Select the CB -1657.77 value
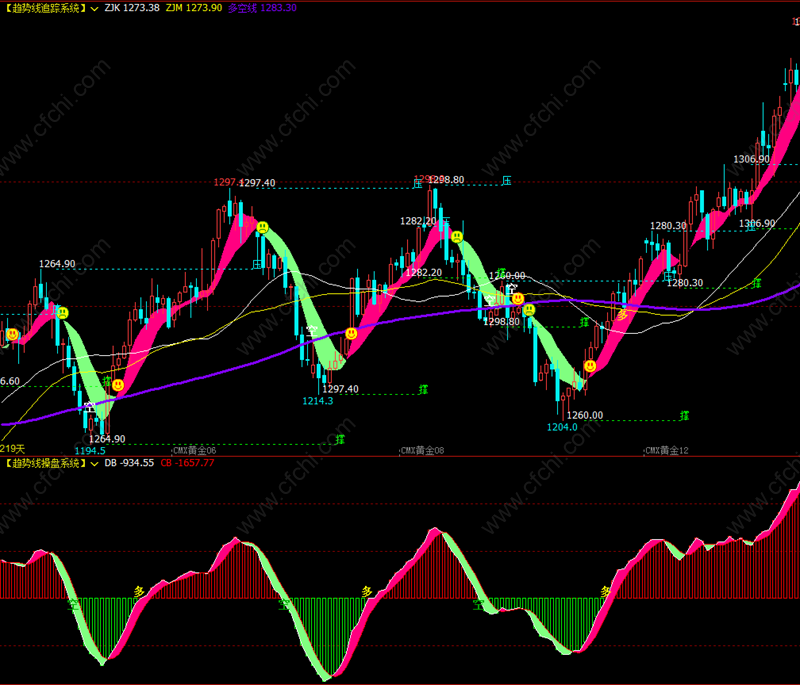 [187, 463]
